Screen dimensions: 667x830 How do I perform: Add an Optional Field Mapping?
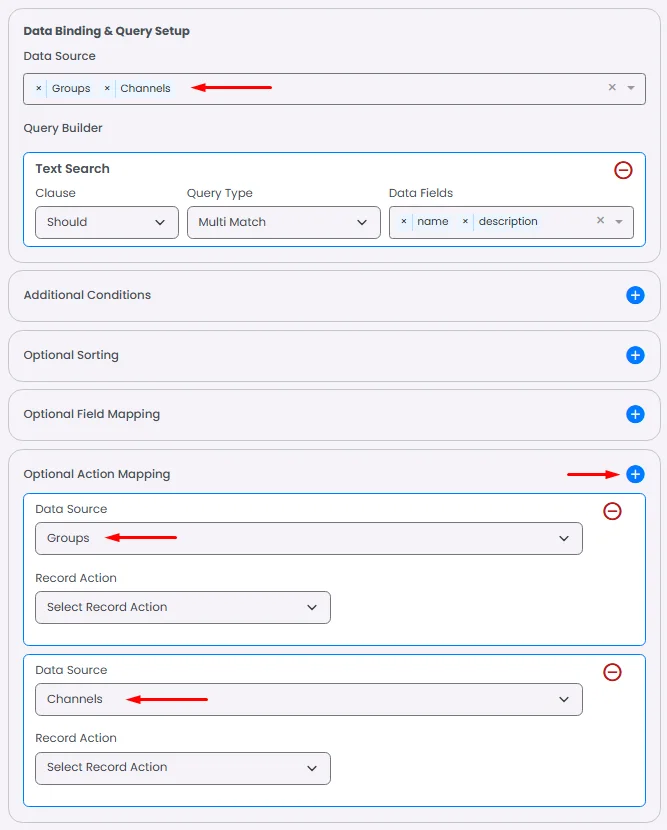[x=635, y=414]
